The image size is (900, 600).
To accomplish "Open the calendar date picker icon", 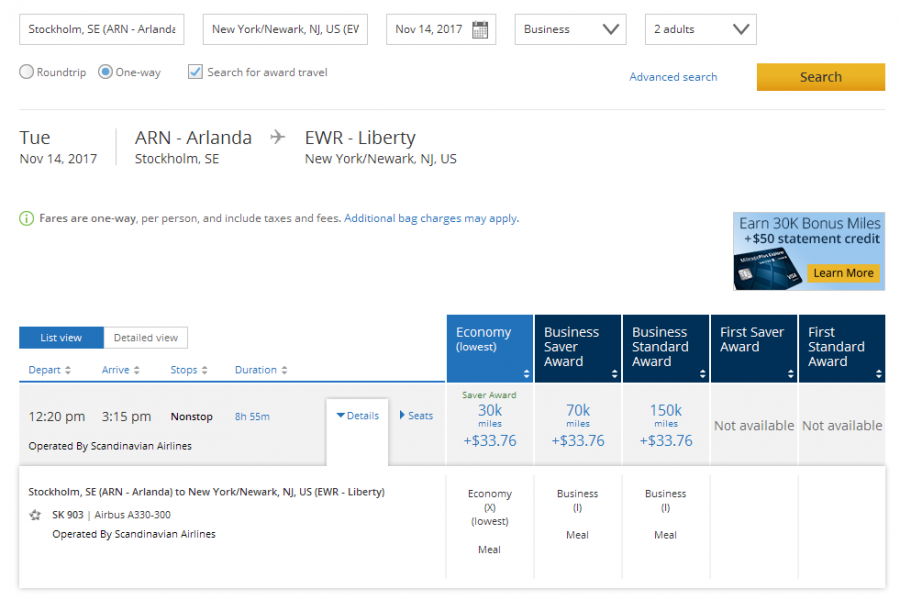I will click(480, 30).
